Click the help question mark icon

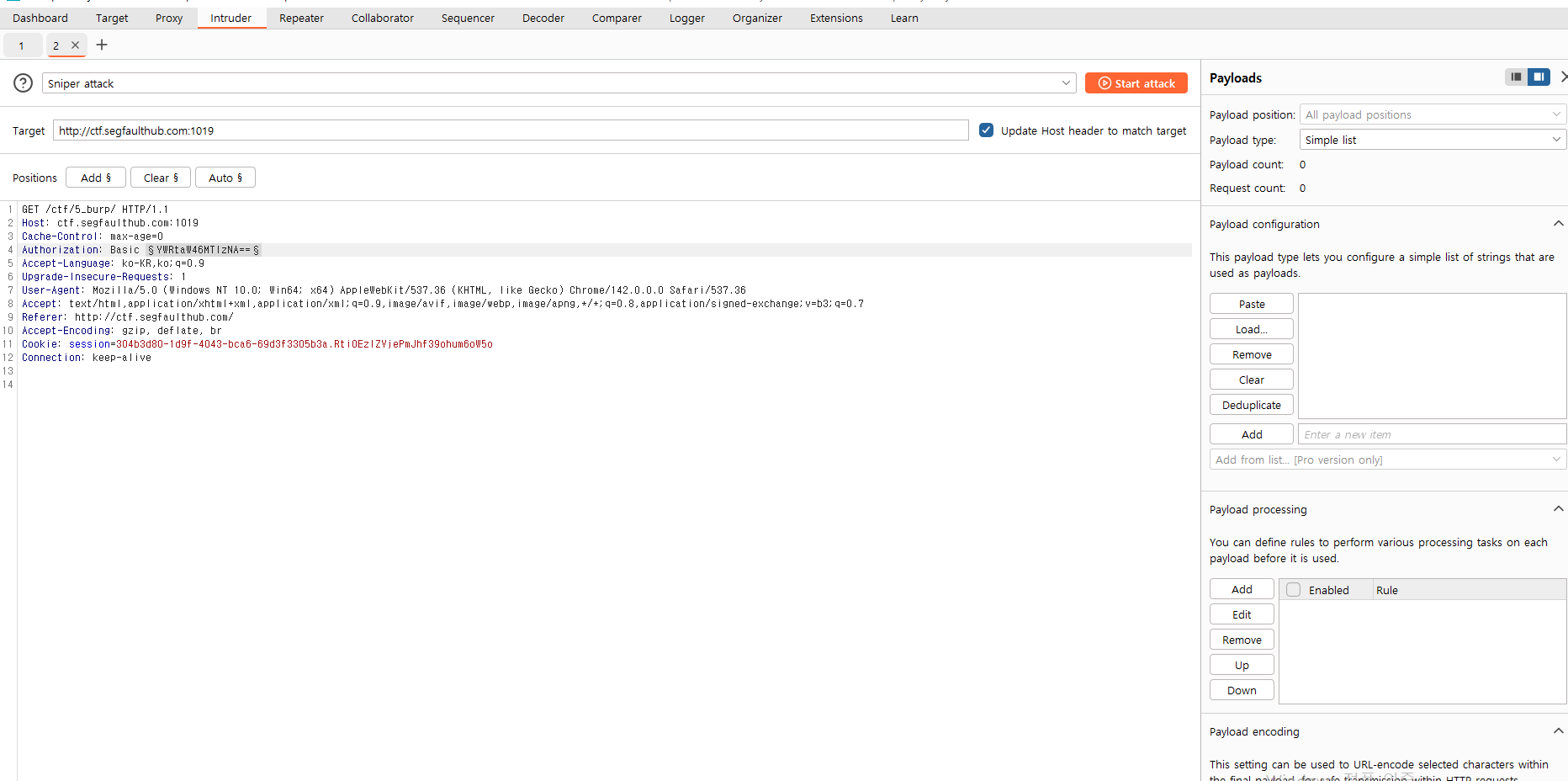pyautogui.click(x=24, y=82)
